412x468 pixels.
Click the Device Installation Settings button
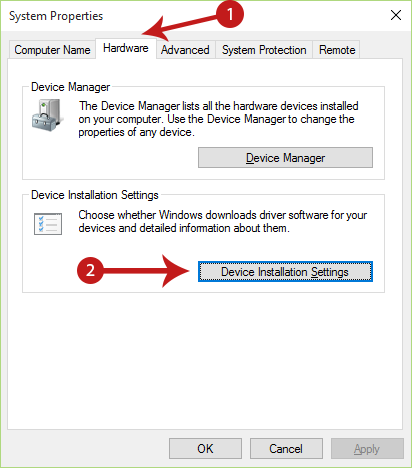click(285, 272)
